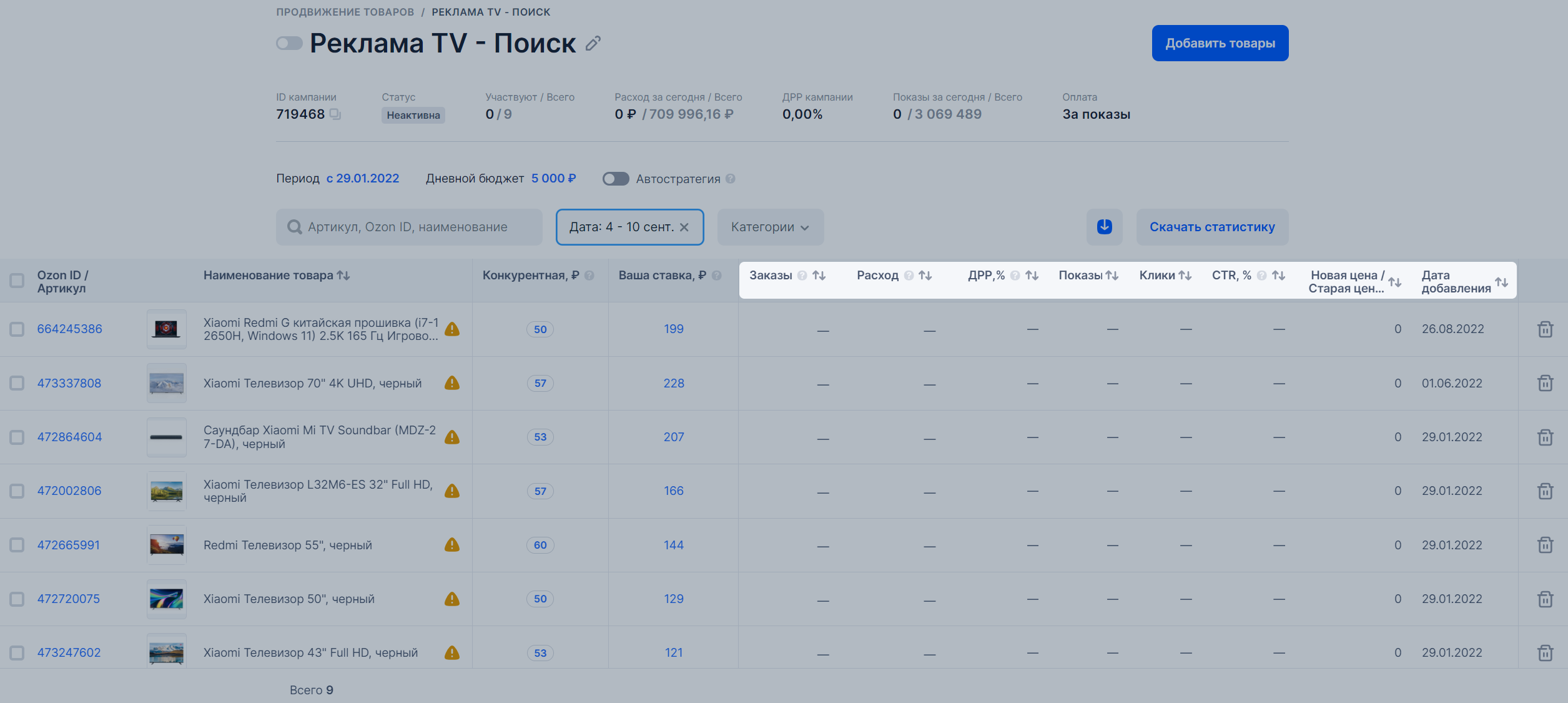
Task: Delete product 473247602 with trash icon
Action: 1546,653
